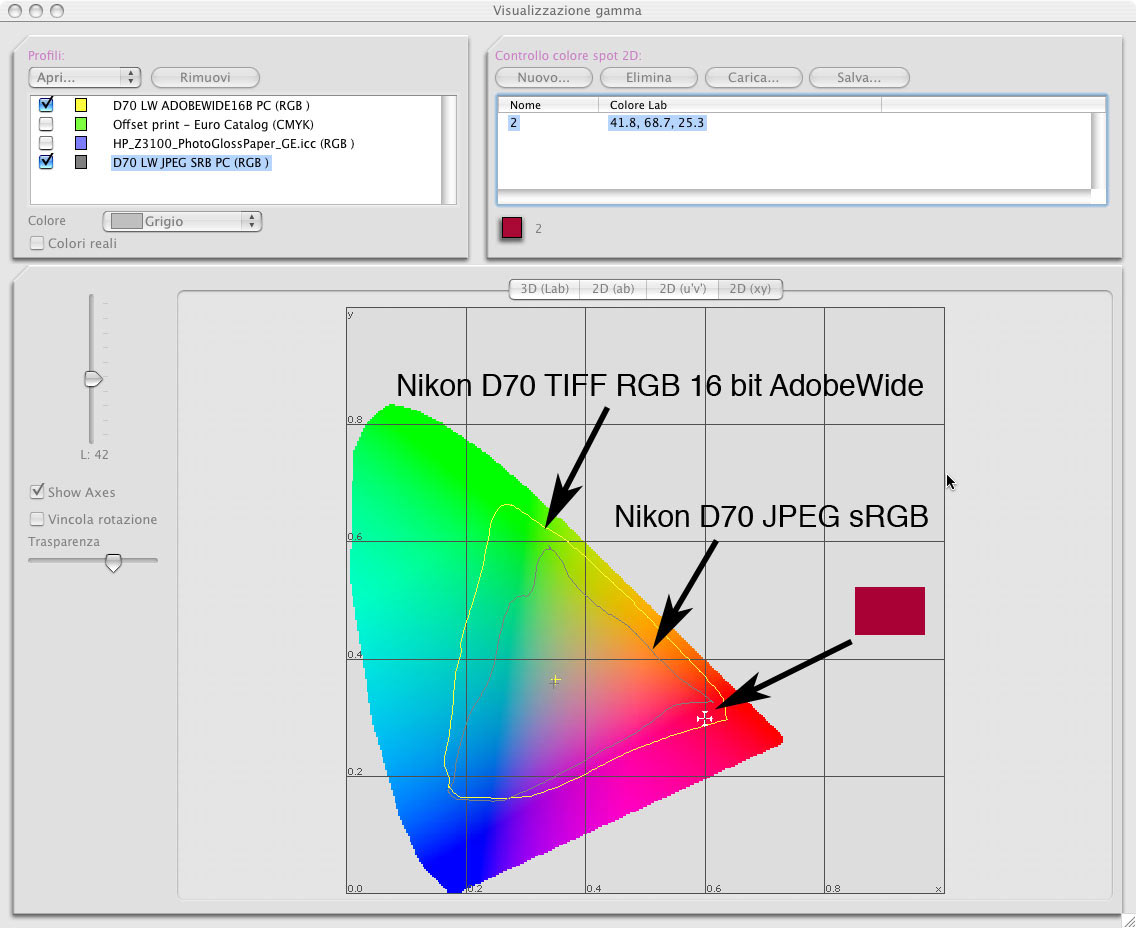The image size is (1136, 928).
Task: Open the Apri... profiles dropdown
Action: (x=84, y=77)
